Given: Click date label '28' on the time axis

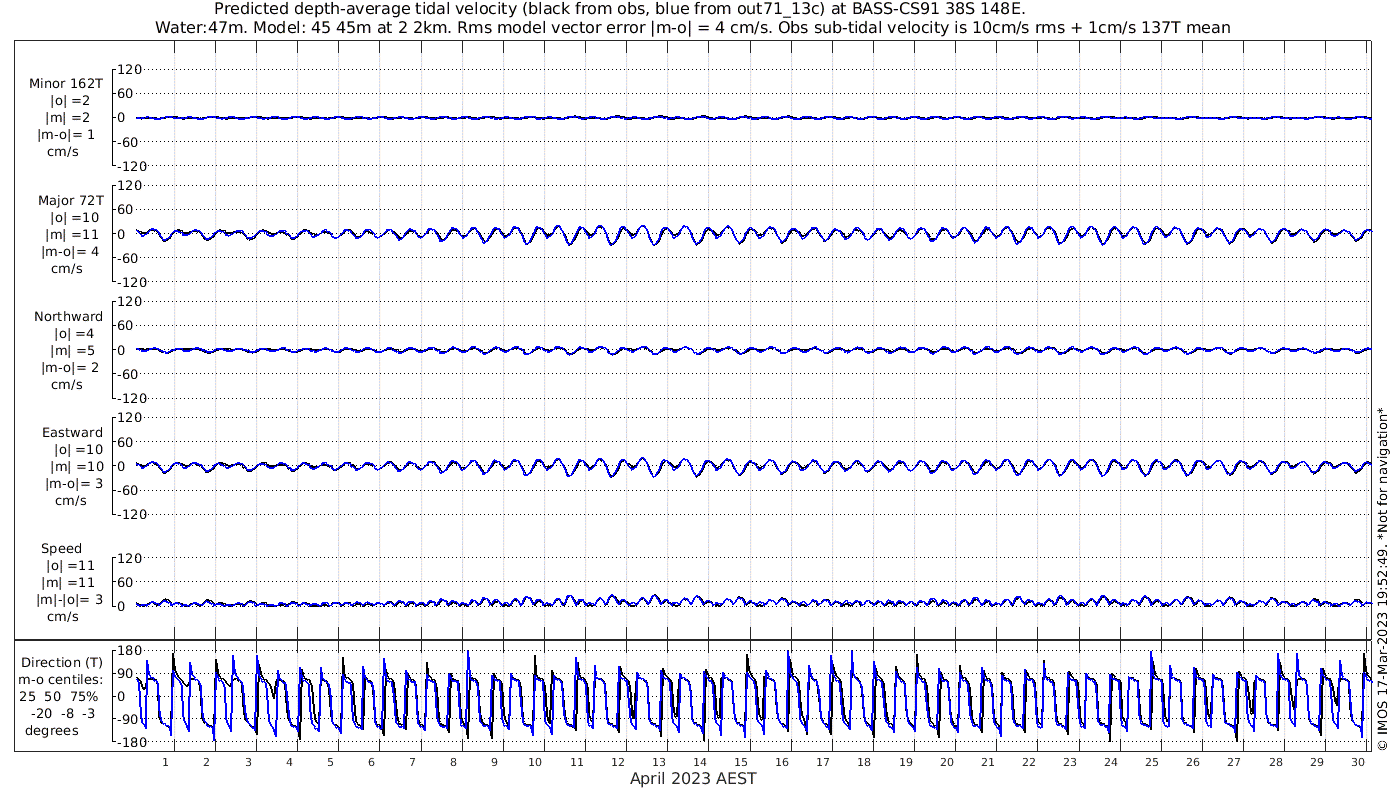Looking at the screenshot, I should [1275, 763].
